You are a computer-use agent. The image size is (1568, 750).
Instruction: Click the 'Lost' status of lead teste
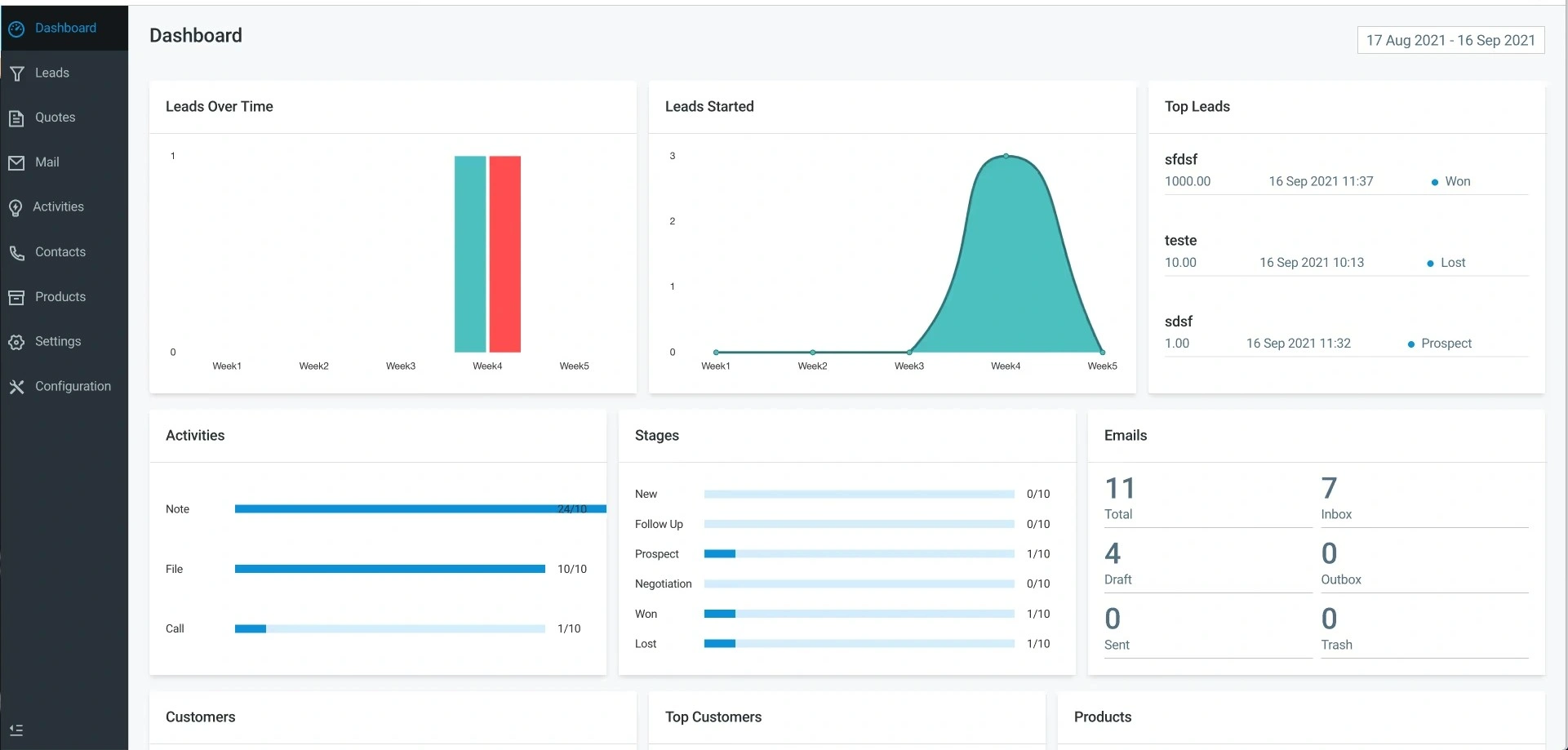pyautogui.click(x=1453, y=262)
